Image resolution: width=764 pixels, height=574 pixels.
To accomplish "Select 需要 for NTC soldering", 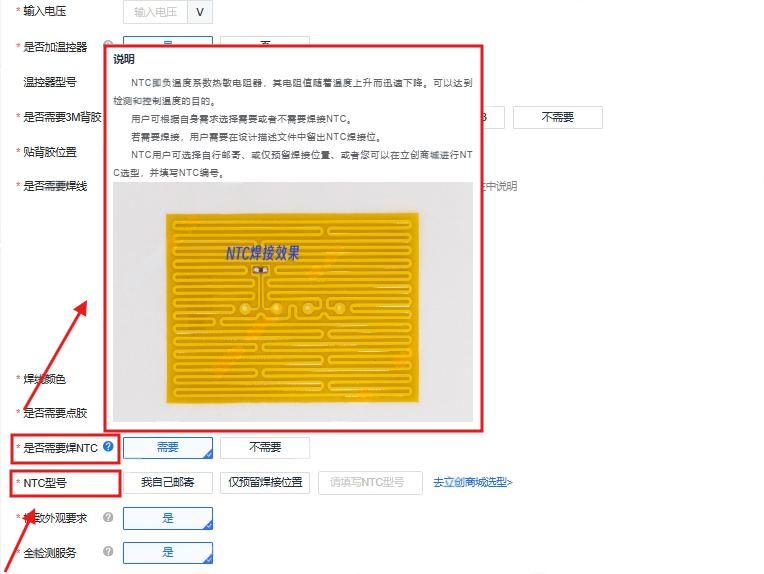I will (x=167, y=448).
